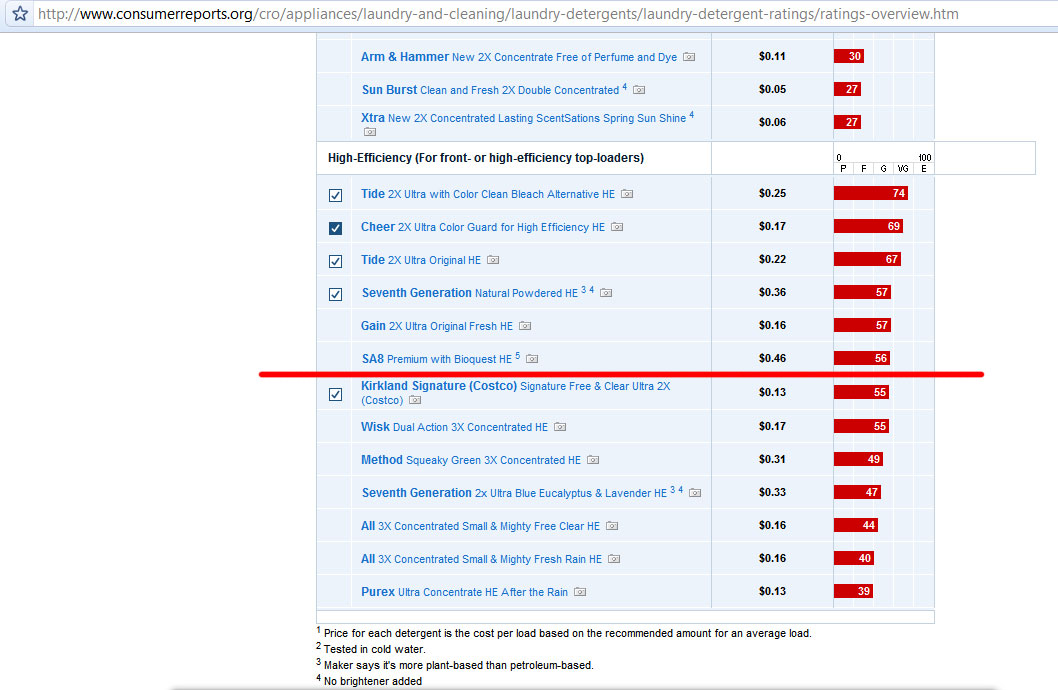Select the score bar showing 30
1058x690 pixels.
coord(849,57)
